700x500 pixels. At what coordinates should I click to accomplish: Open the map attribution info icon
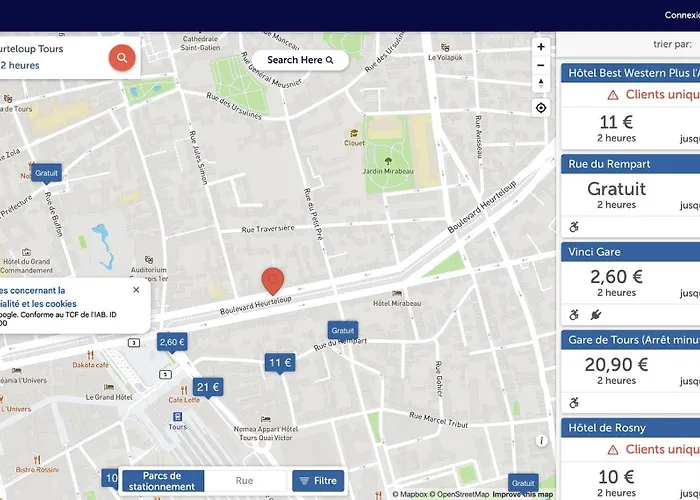pyautogui.click(x=541, y=440)
